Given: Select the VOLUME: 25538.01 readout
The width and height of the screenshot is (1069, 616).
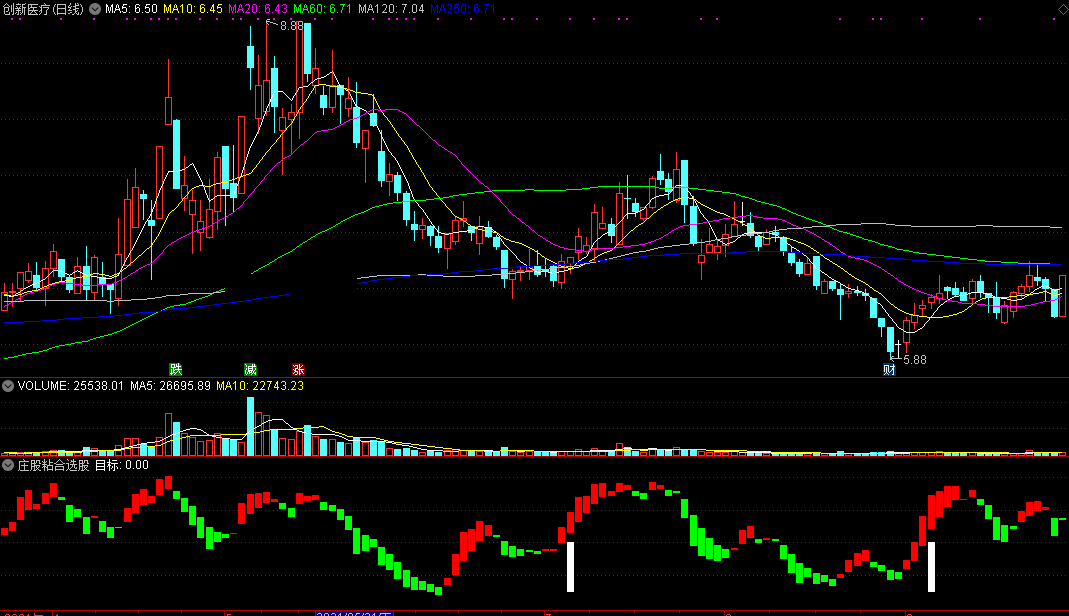Looking at the screenshot, I should pyautogui.click(x=71, y=386).
